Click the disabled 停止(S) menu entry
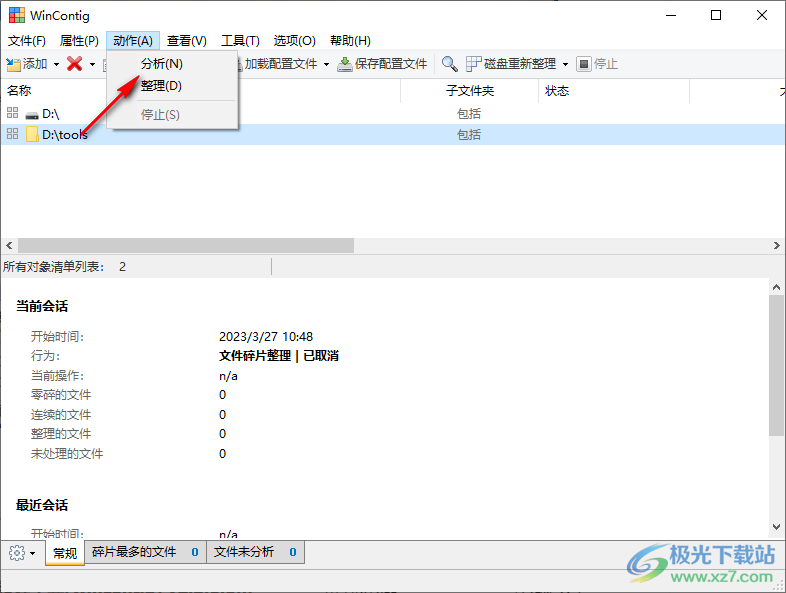The height and width of the screenshot is (593, 786). (172, 115)
